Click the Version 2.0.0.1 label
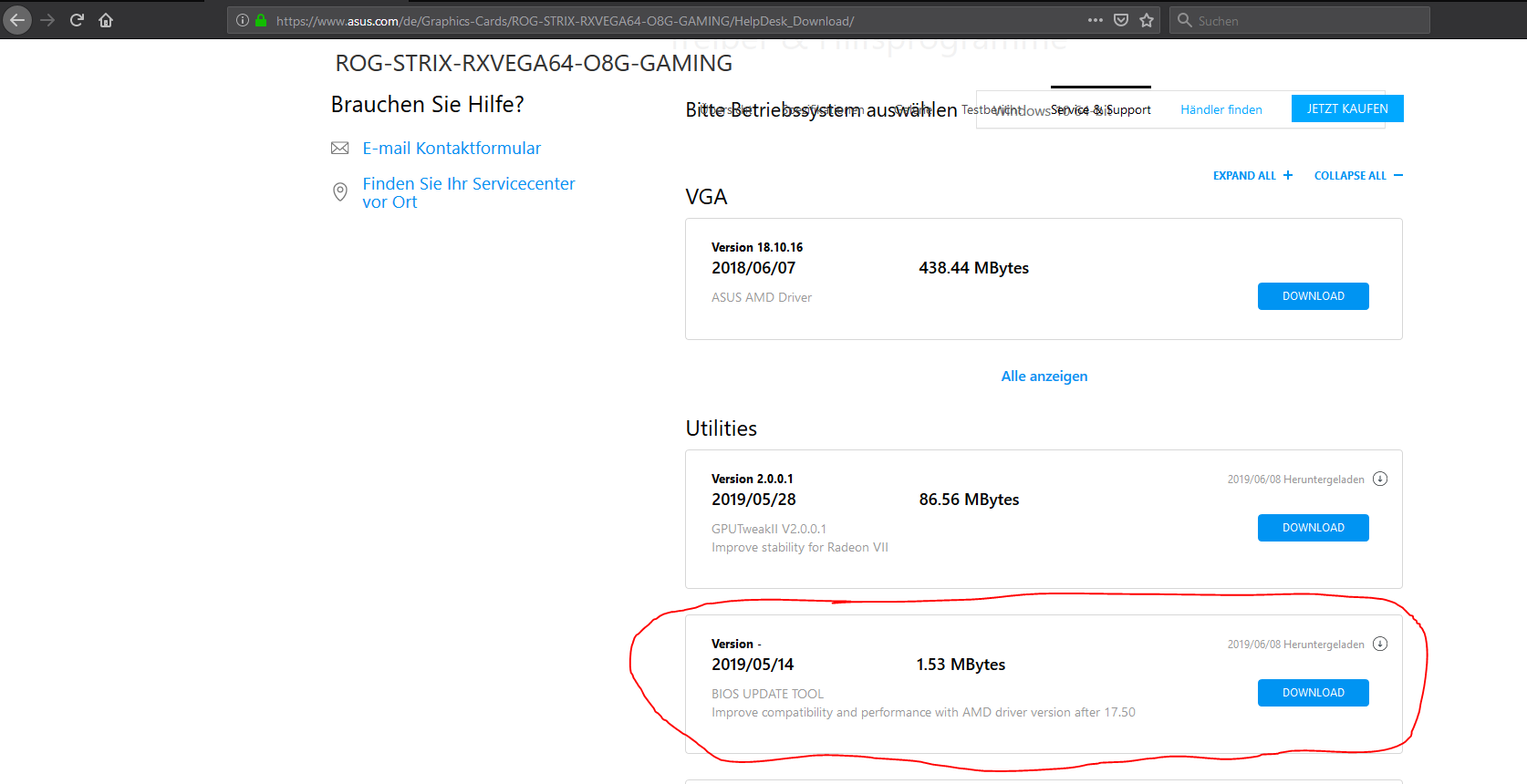 pyautogui.click(x=753, y=479)
